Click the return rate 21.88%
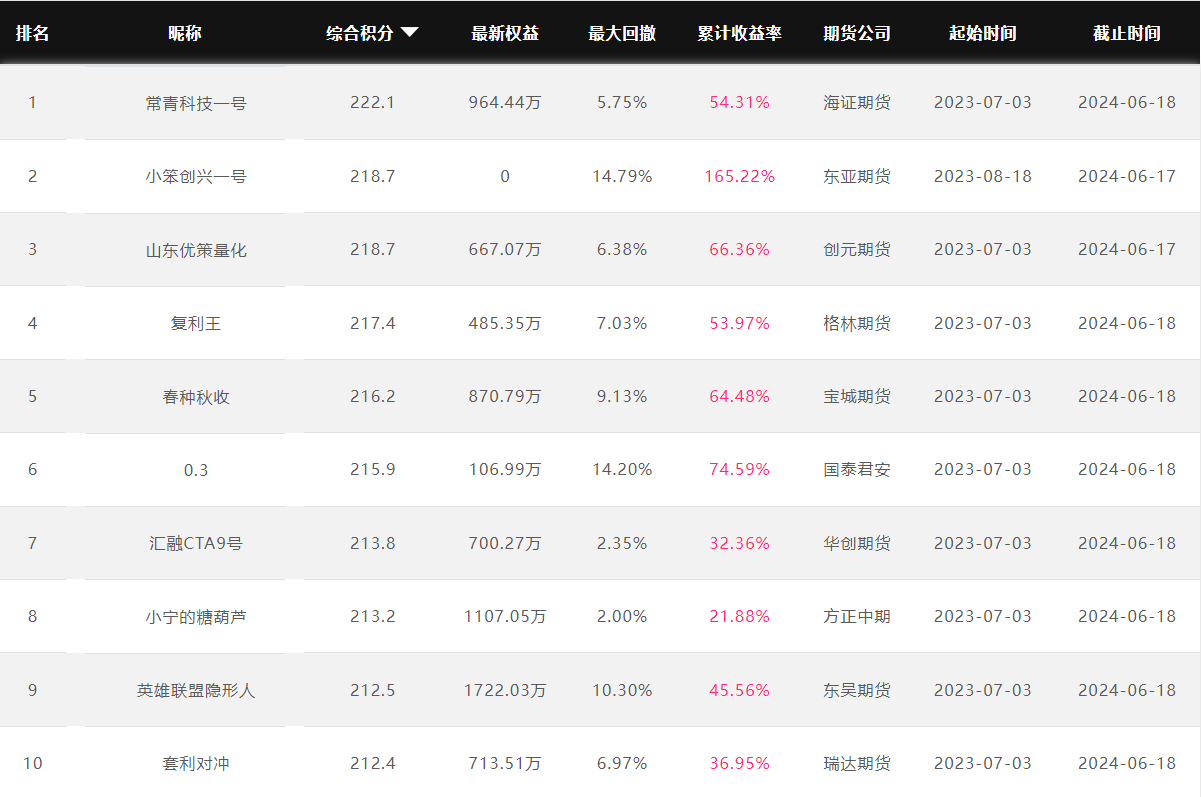This screenshot has height=797, width=1201. coord(740,617)
